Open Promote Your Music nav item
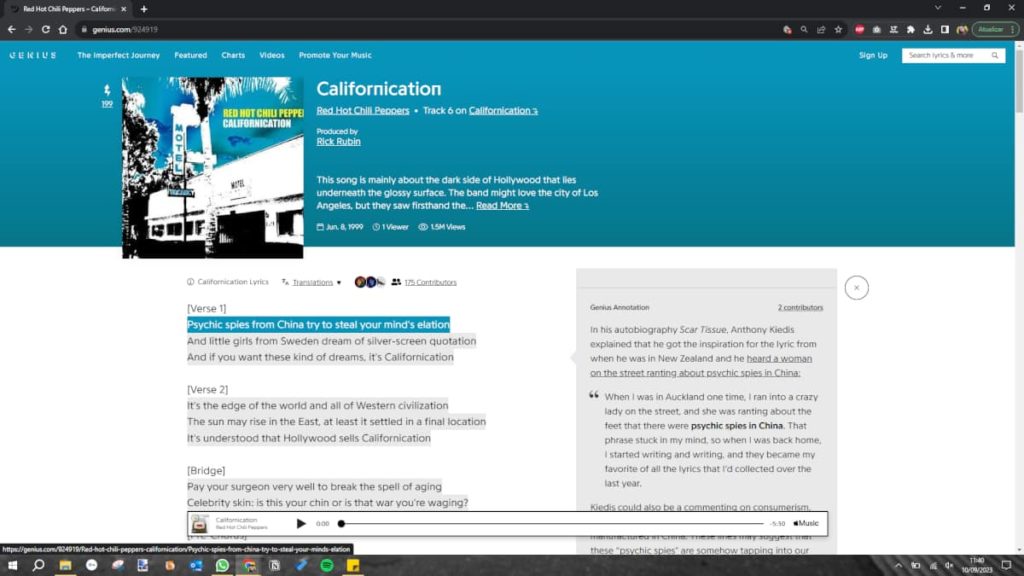 pyautogui.click(x=335, y=56)
